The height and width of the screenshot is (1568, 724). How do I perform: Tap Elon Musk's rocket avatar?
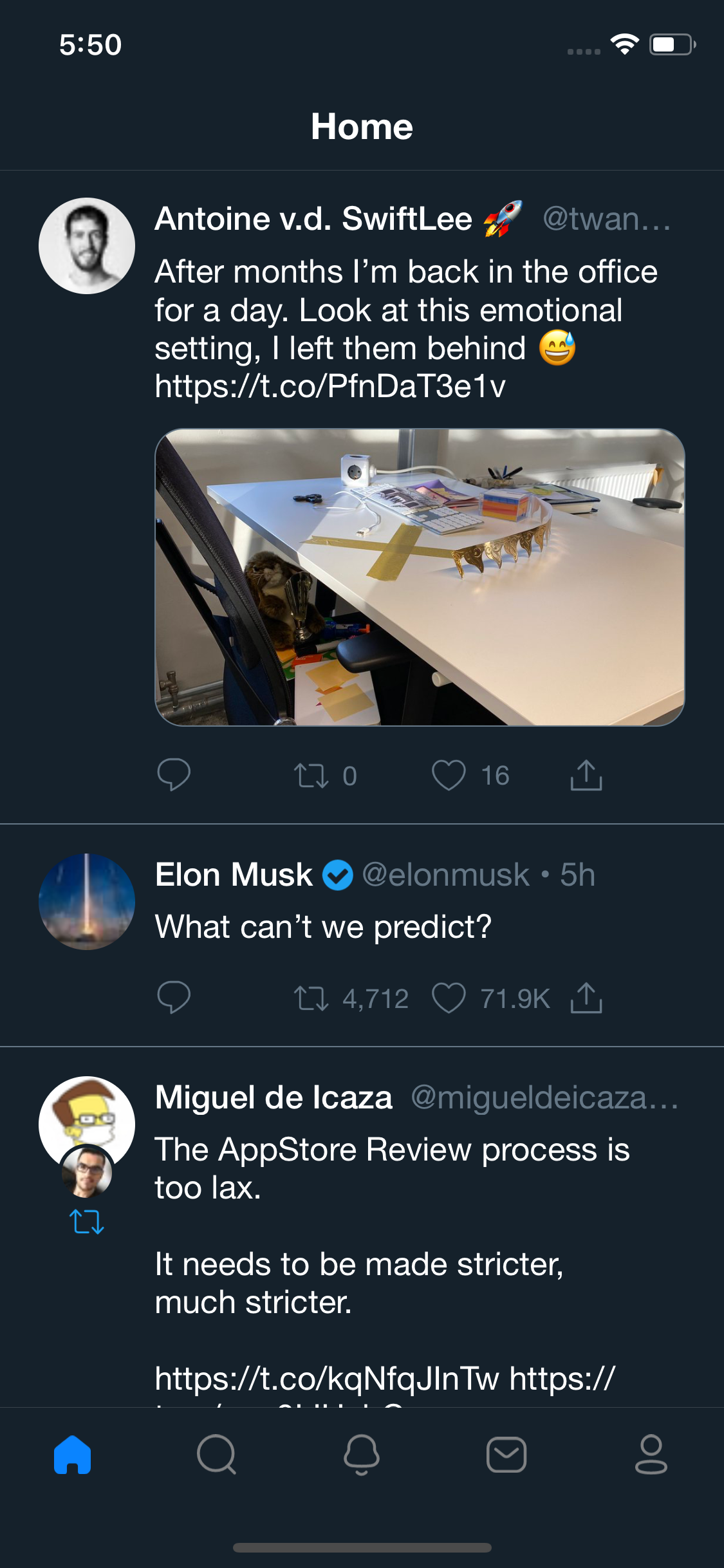pyautogui.click(x=87, y=902)
